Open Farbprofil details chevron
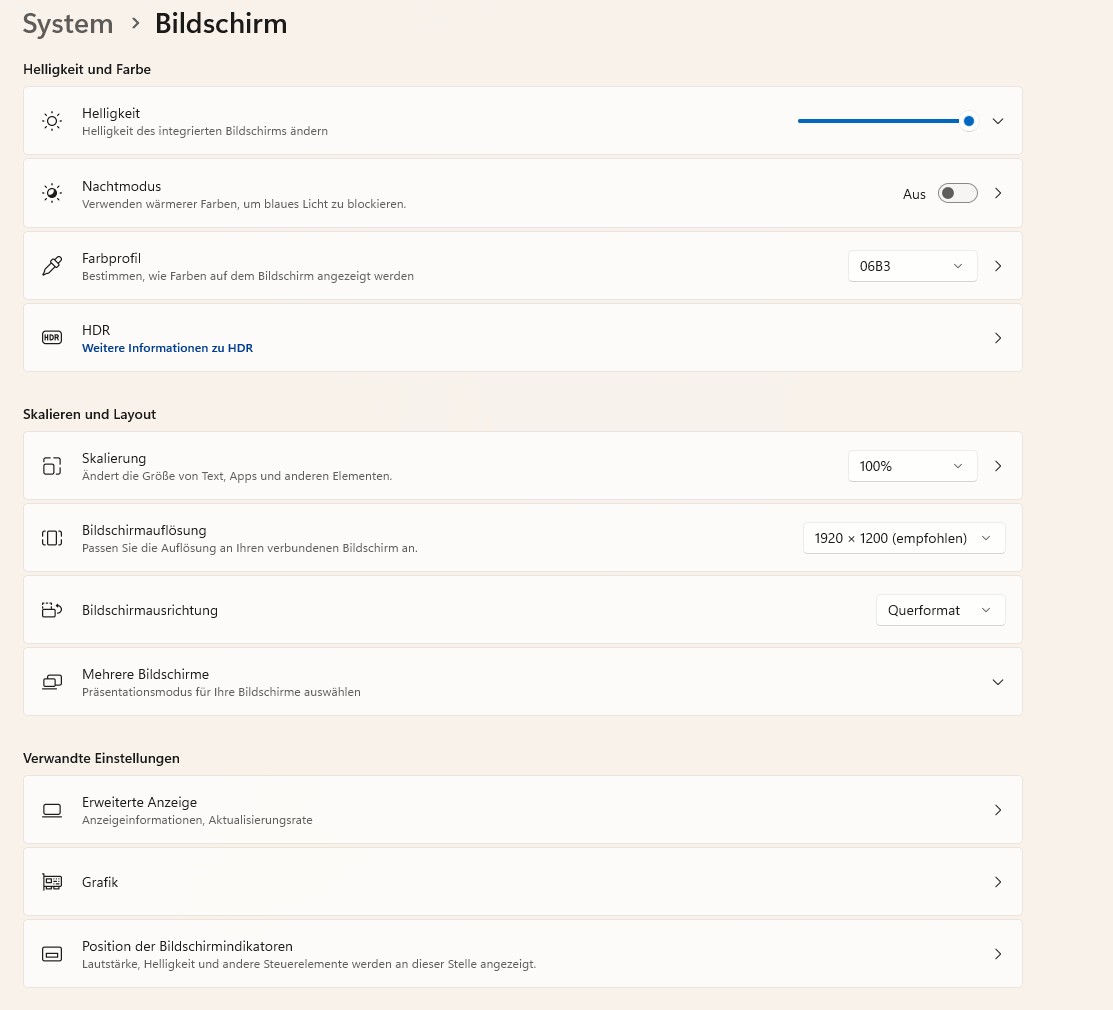The height and width of the screenshot is (1010, 1113). [x=998, y=266]
